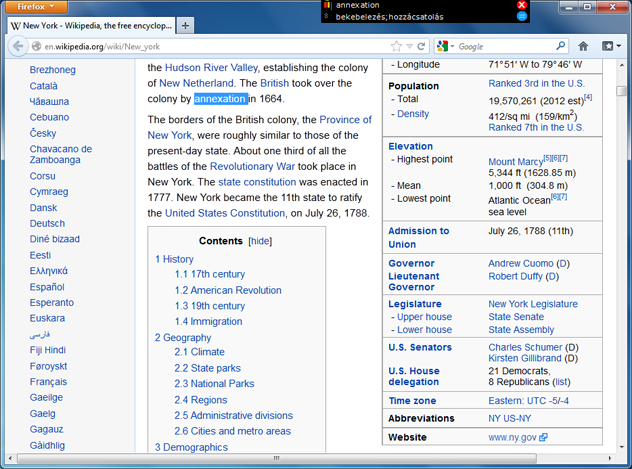Open the Mount Marcy link
Image resolution: width=632 pixels, height=469 pixels.
point(516,162)
